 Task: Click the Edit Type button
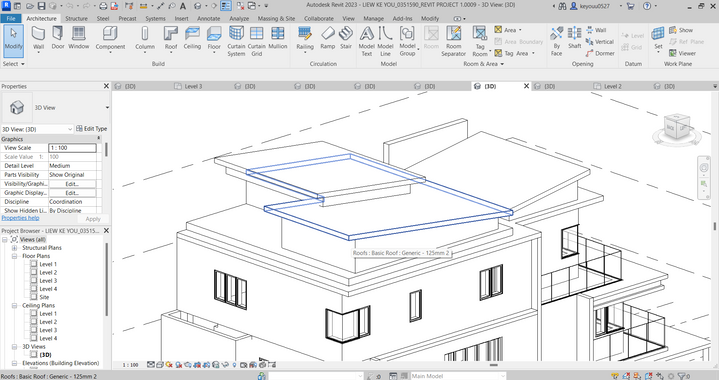pyautogui.click(x=91, y=129)
